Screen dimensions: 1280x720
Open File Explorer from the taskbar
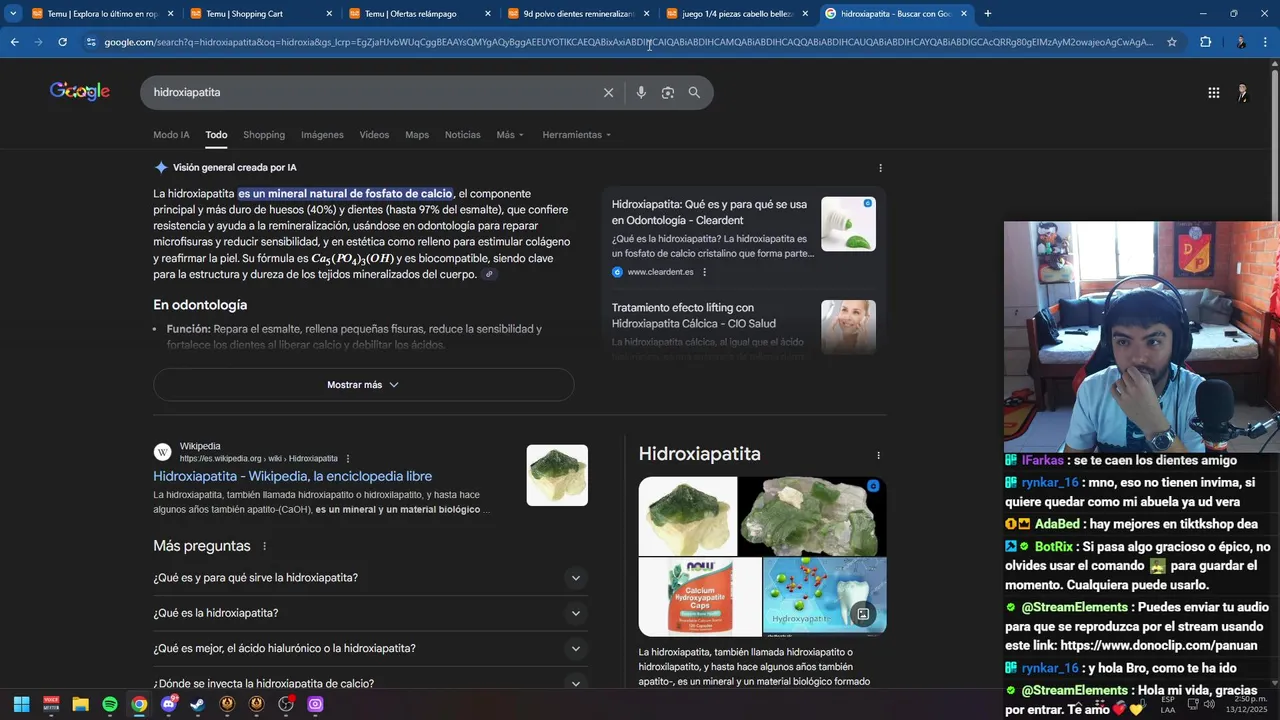pos(80,704)
